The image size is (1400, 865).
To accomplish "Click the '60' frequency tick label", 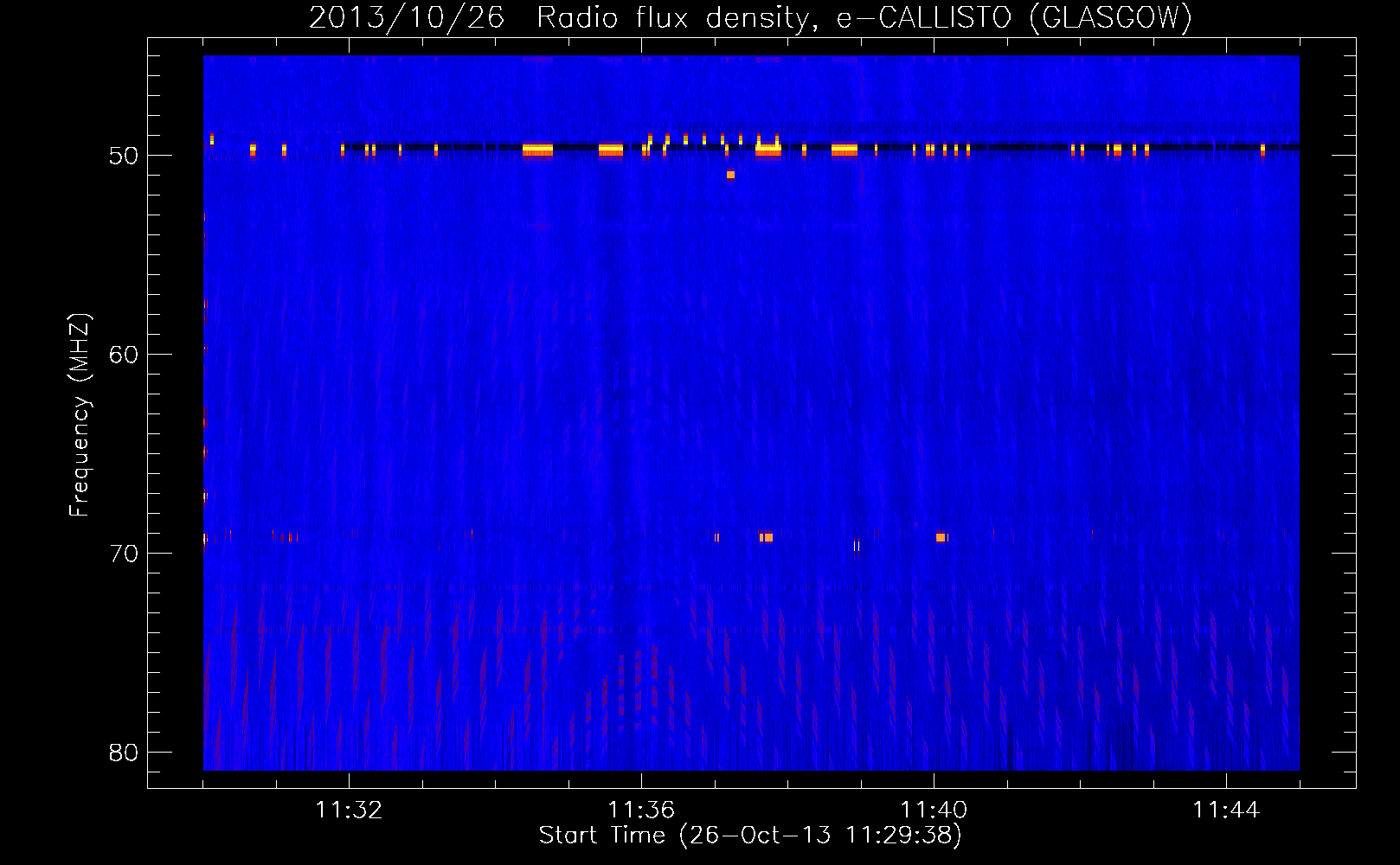I will [124, 354].
